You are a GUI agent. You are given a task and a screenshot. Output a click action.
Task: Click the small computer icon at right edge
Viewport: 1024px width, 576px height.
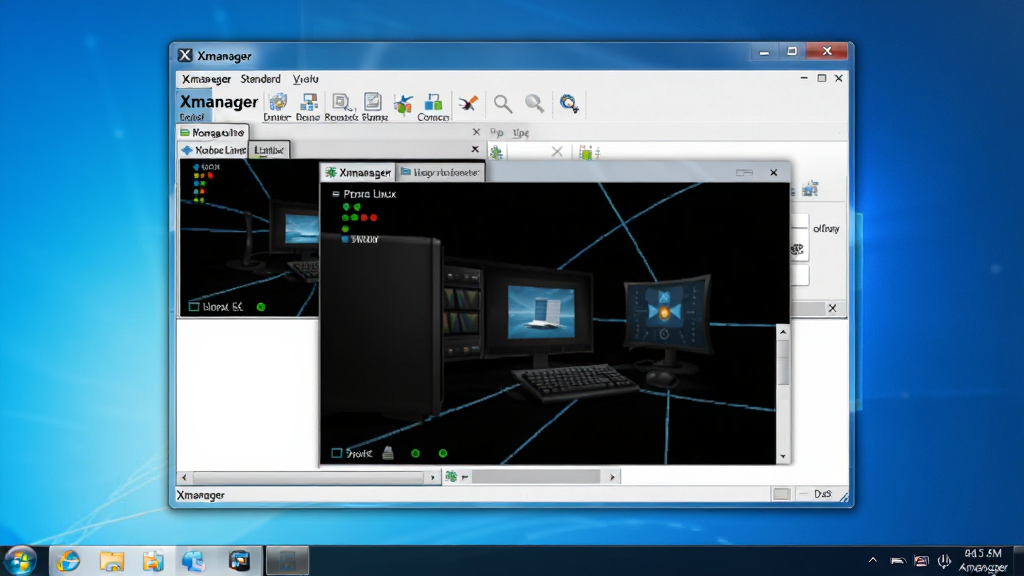click(810, 189)
